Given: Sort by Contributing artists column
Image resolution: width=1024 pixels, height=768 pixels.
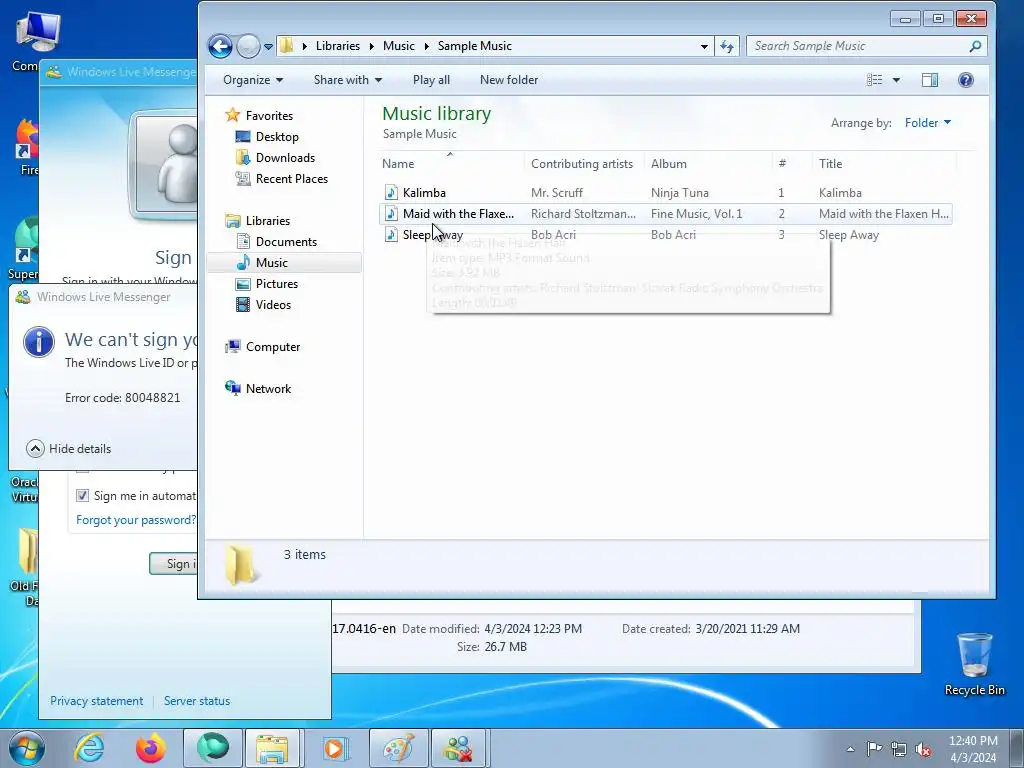Looking at the screenshot, I should pyautogui.click(x=582, y=163).
